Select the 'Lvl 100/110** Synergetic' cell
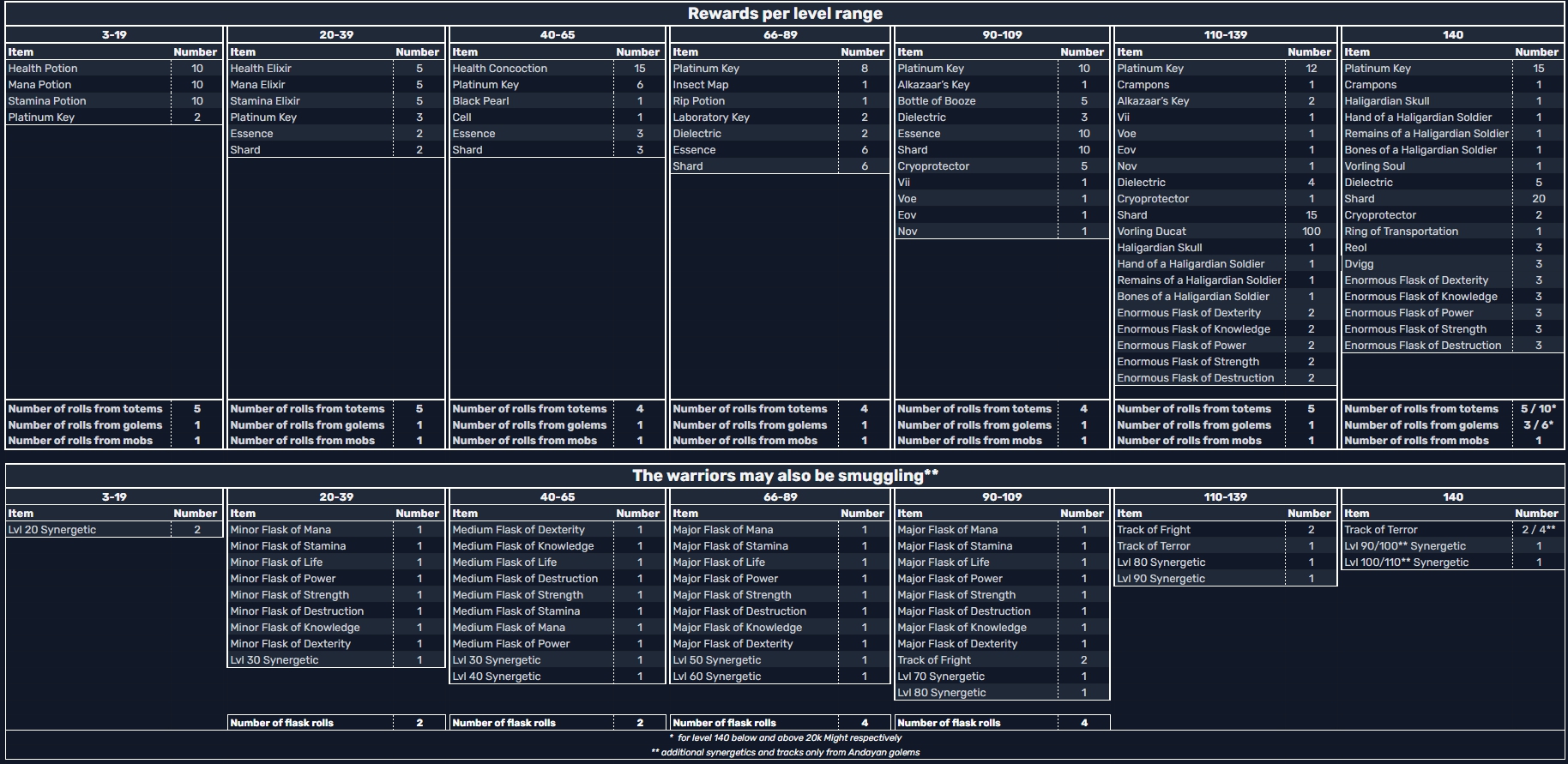This screenshot has height=764, width=1568. pos(1426,562)
